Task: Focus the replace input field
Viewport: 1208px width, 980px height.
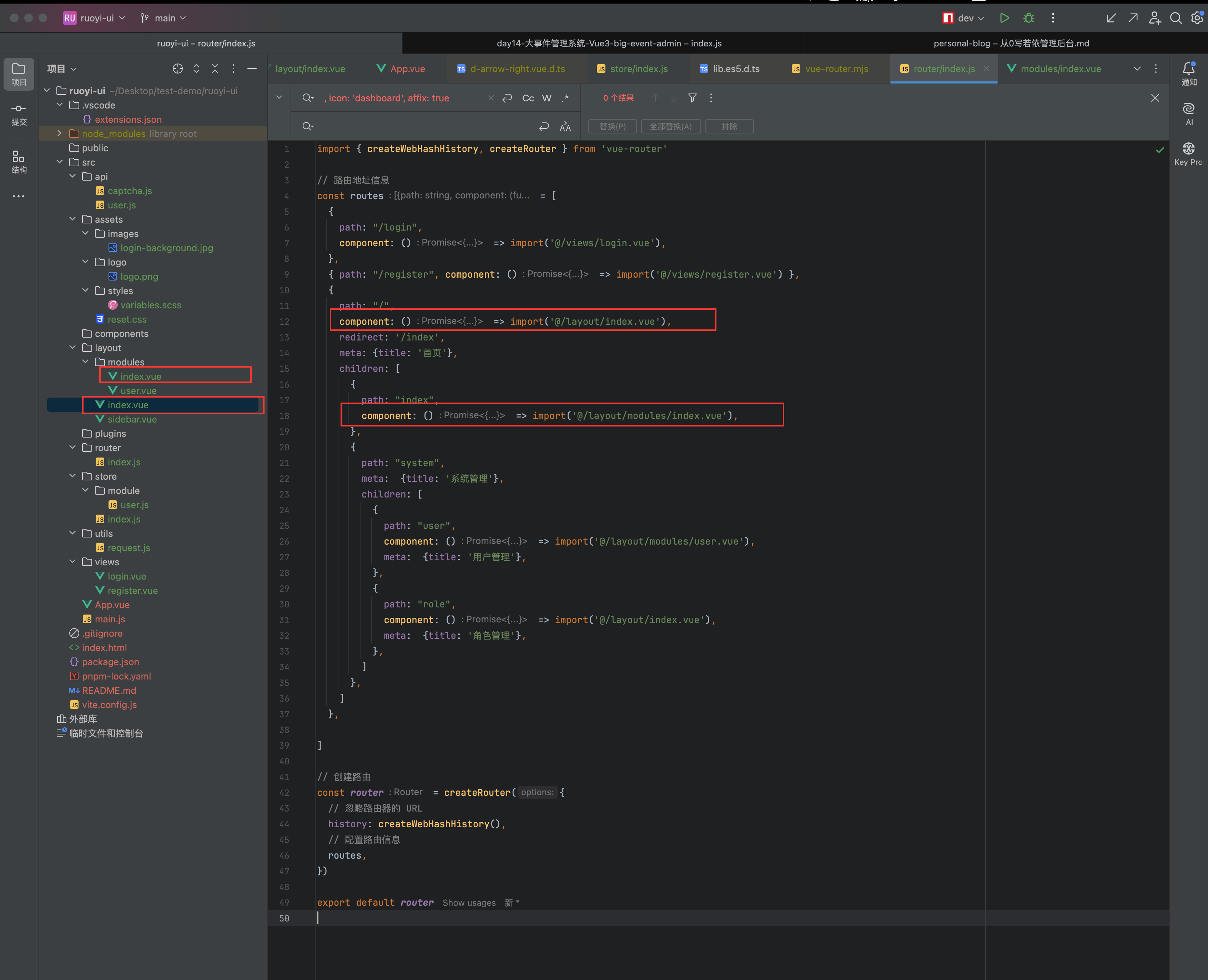Action: click(424, 126)
